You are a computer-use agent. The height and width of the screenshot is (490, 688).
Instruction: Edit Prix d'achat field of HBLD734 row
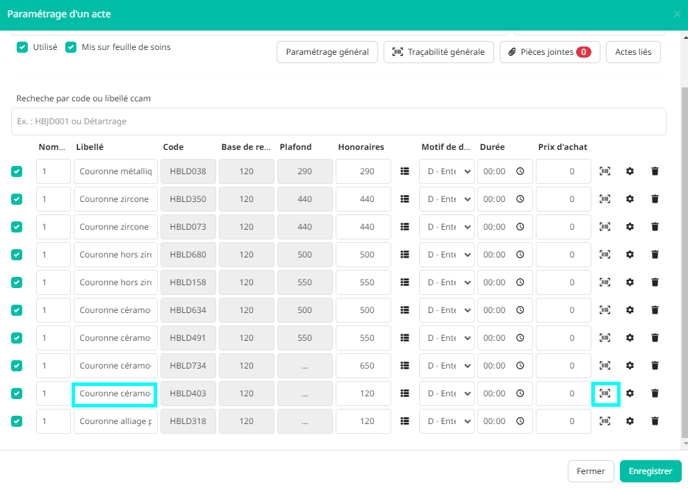point(563,365)
